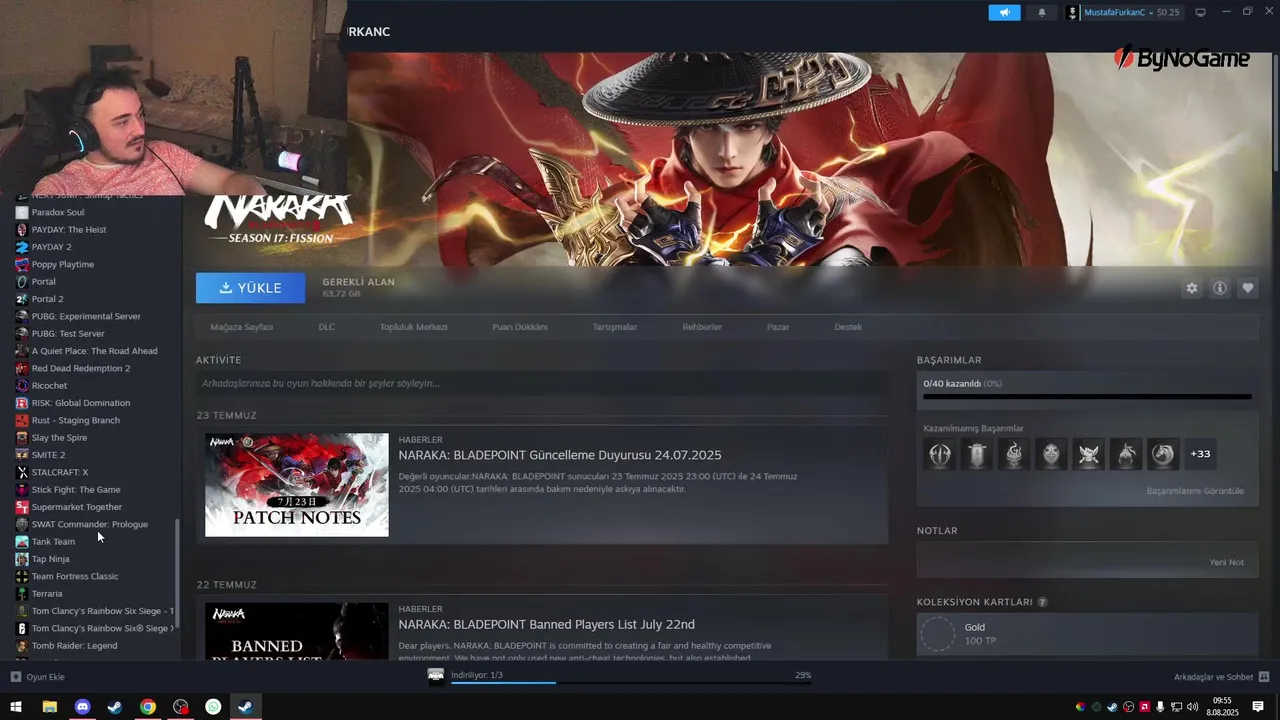The height and width of the screenshot is (720, 1280).
Task: Select Tank Team game icon
Action: point(22,542)
